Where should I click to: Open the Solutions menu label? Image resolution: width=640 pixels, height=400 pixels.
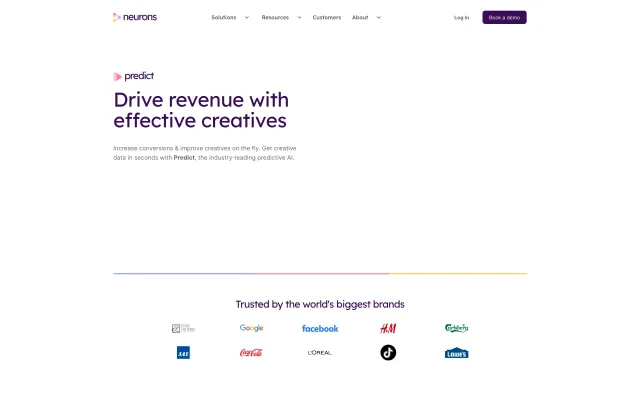[224, 18]
